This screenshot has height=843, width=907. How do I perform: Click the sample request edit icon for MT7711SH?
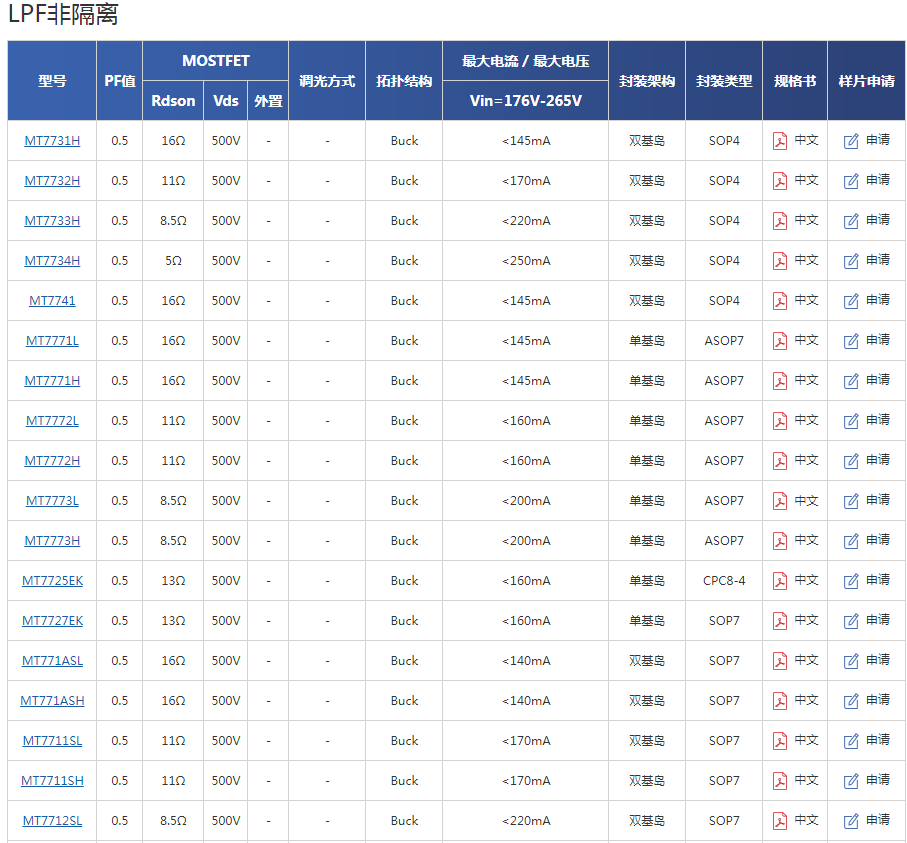coord(851,781)
